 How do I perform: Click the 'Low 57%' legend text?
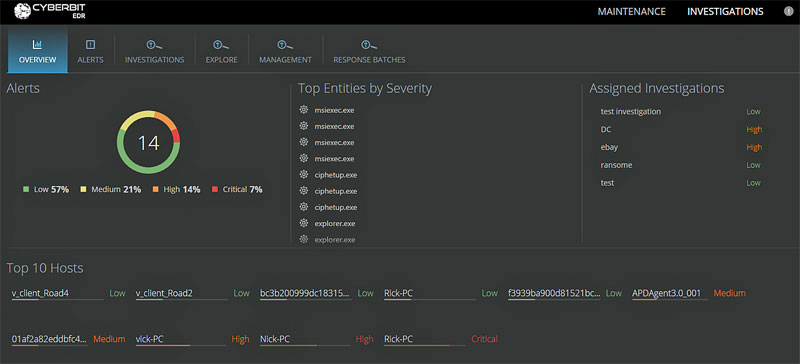[x=51, y=189]
